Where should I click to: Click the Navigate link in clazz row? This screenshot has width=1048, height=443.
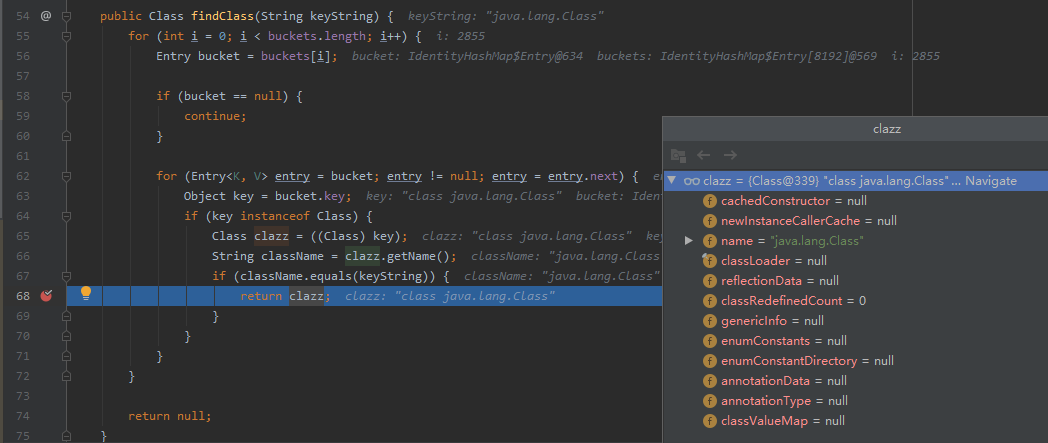coord(991,181)
